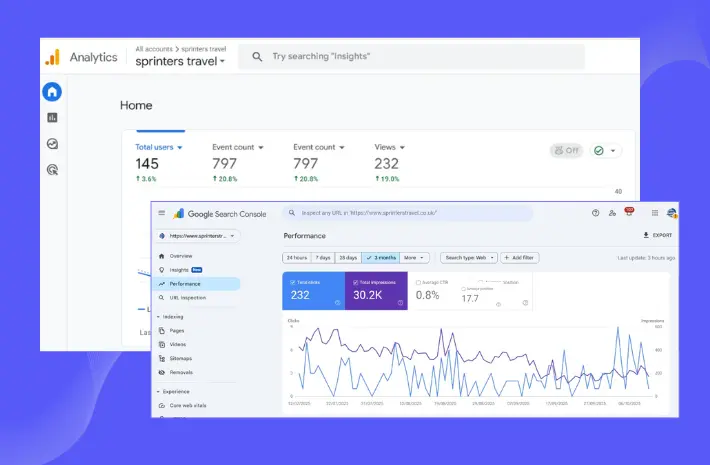Open Google apps grid icon
This screenshot has height=465, width=710.
[x=655, y=213]
